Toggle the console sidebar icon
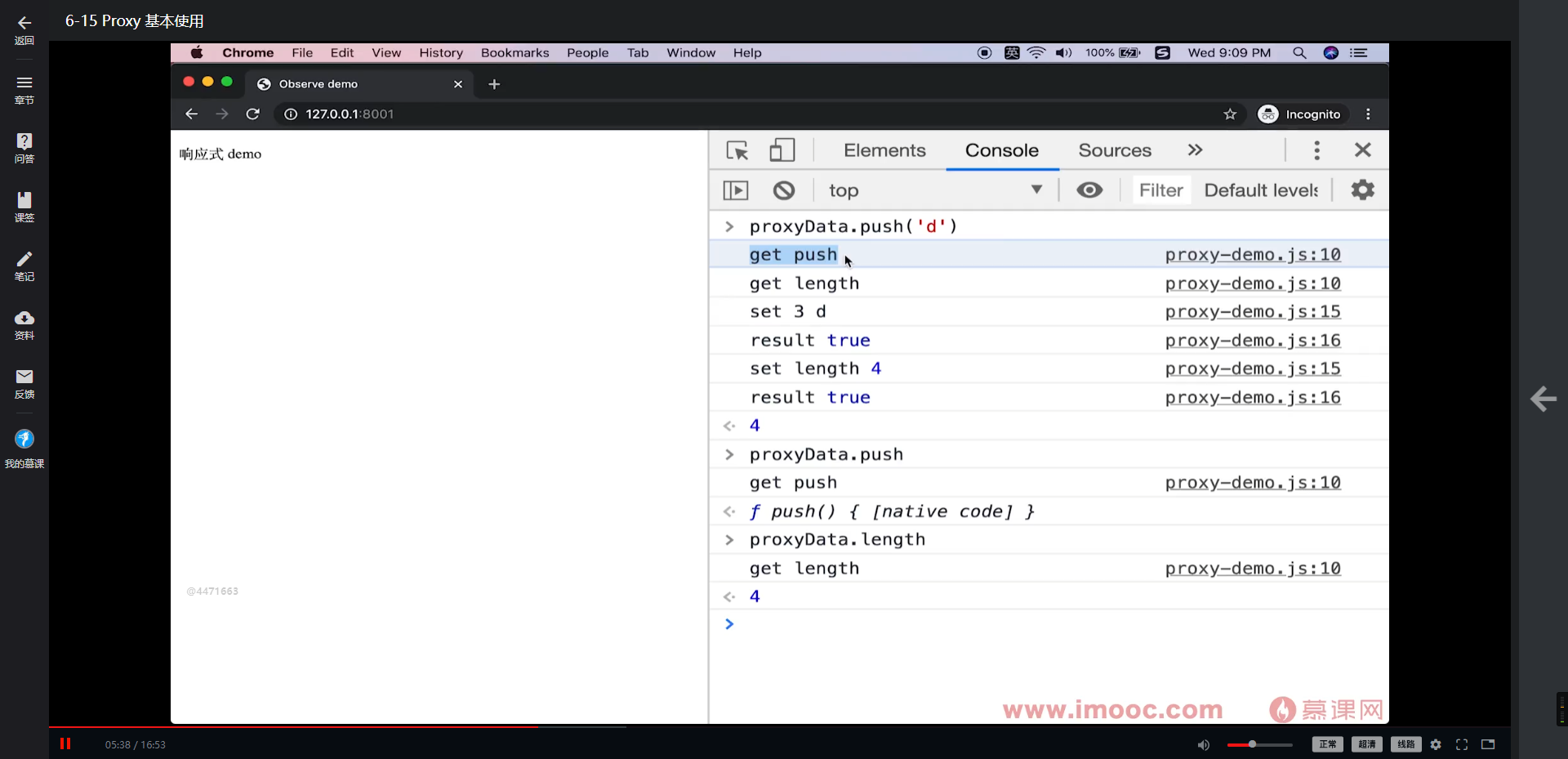The height and width of the screenshot is (759, 1568). (736, 190)
